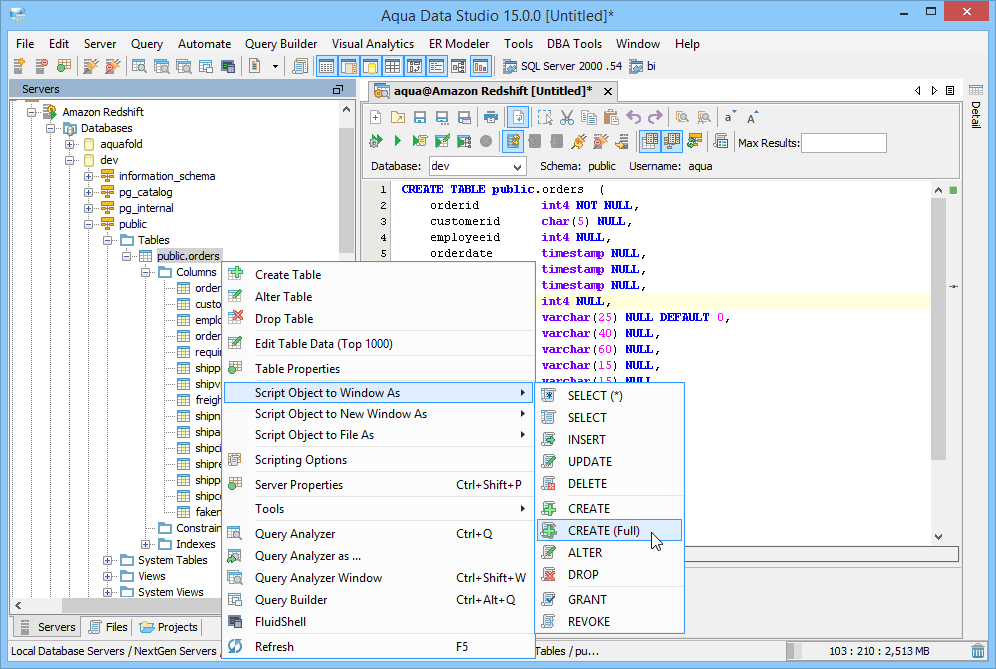Open Script Object to File As submenu
Image resolution: width=996 pixels, height=669 pixels.
coord(378,435)
